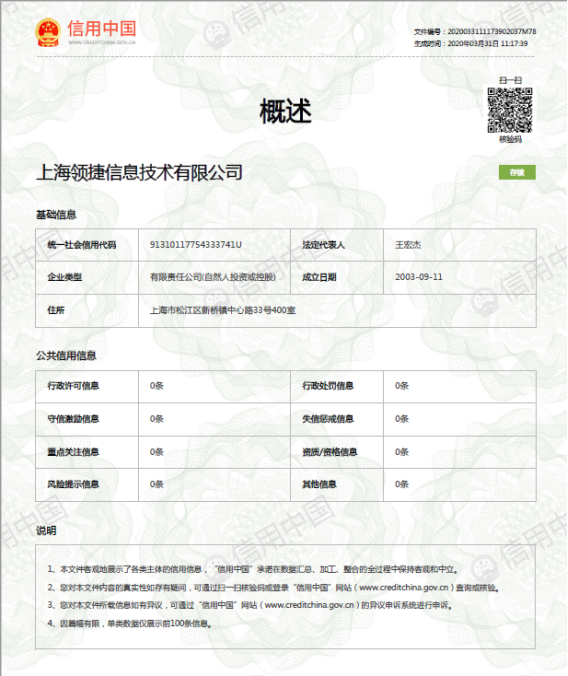Click the 风险提示信息 row label

(73, 484)
